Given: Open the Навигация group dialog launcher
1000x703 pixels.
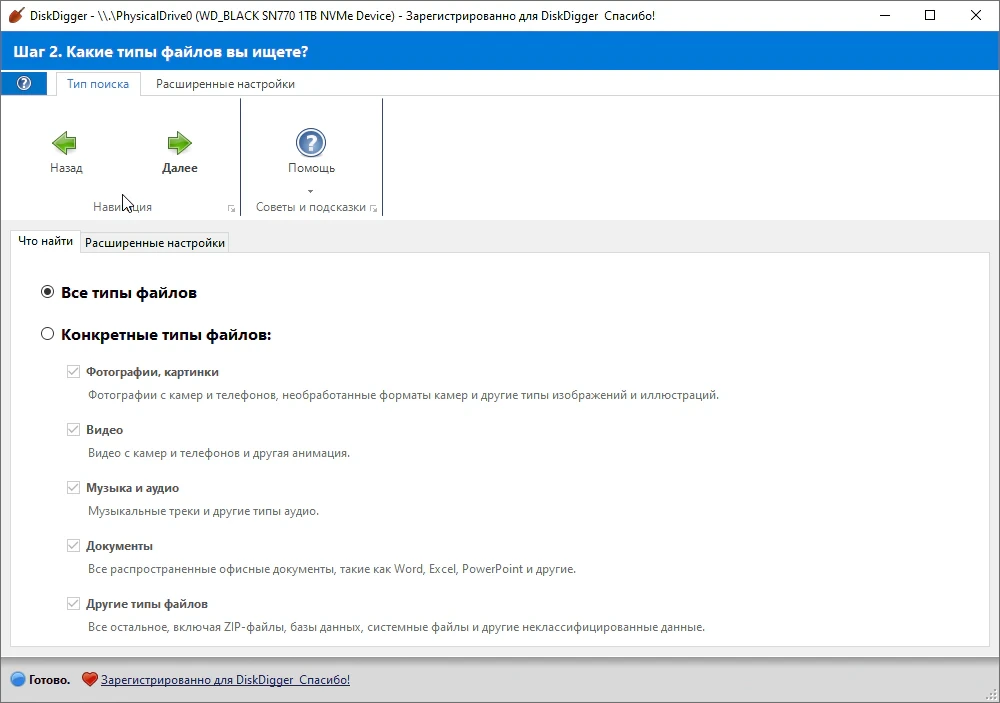Looking at the screenshot, I should point(232,209).
